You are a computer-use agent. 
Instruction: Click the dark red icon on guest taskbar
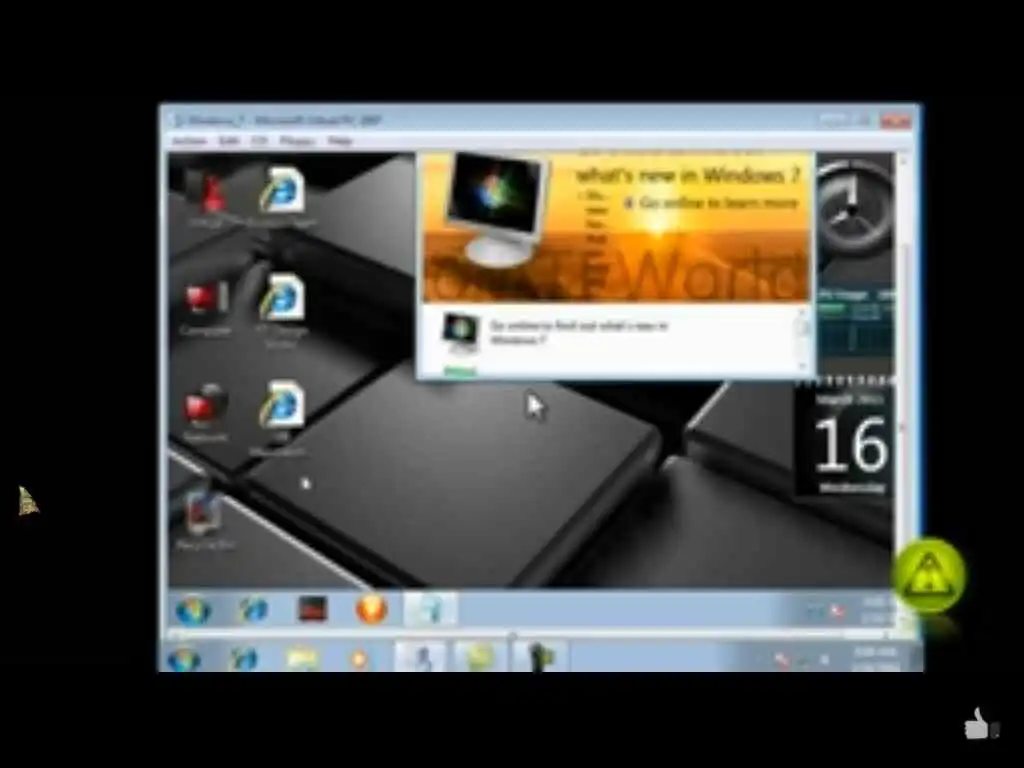pos(312,609)
